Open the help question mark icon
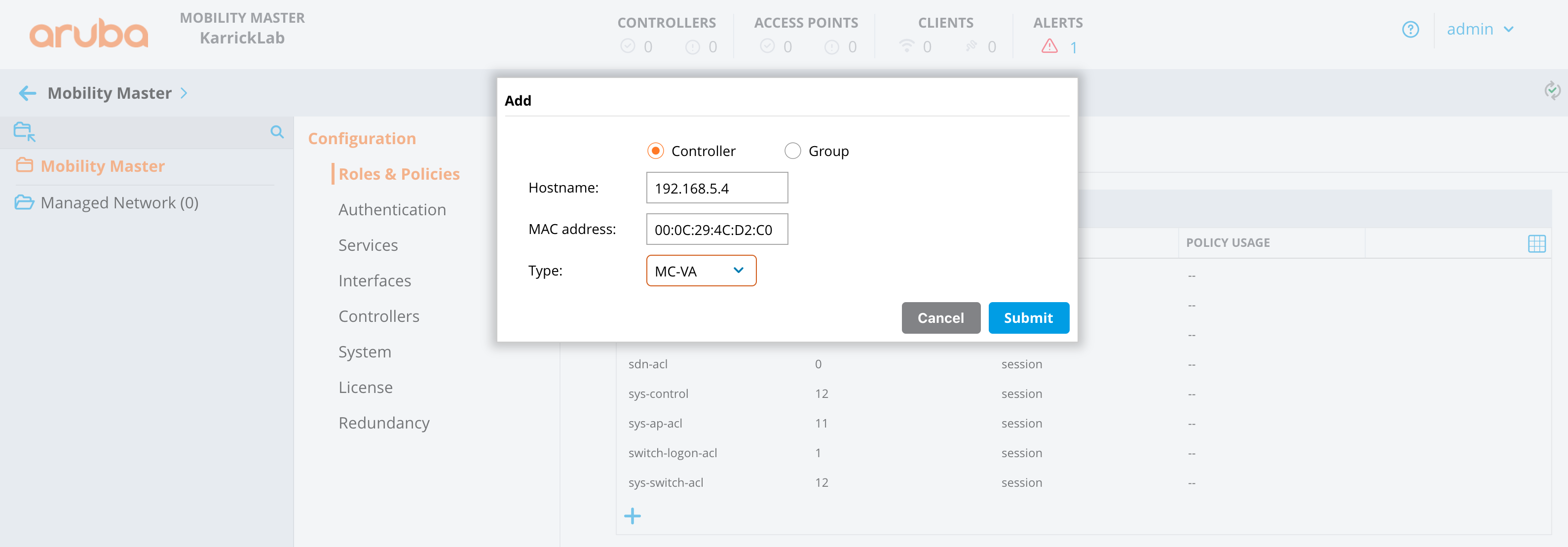Image resolution: width=1568 pixels, height=547 pixels. click(1410, 29)
